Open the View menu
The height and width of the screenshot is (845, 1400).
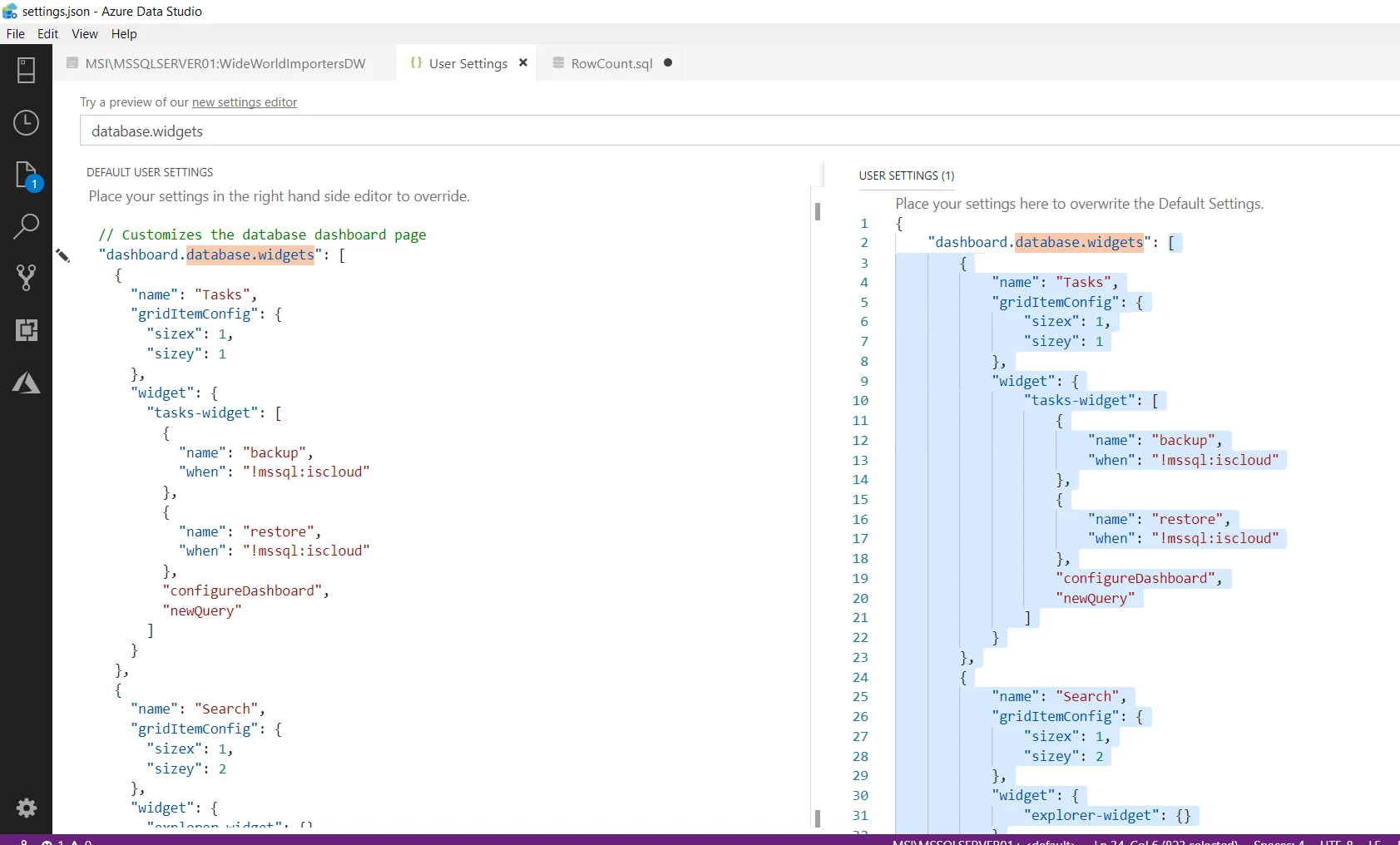tap(85, 34)
